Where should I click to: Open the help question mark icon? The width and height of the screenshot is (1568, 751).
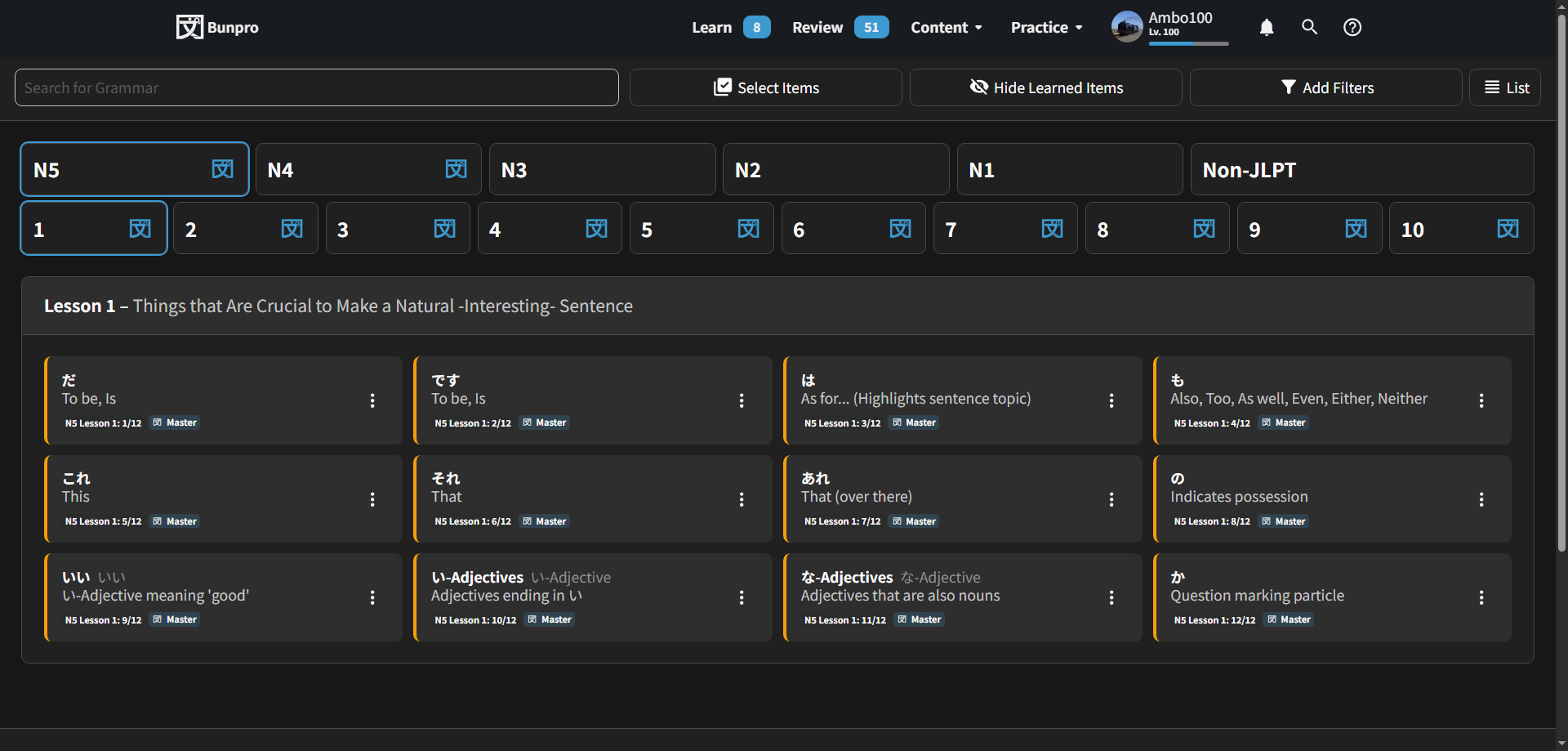tap(1352, 27)
